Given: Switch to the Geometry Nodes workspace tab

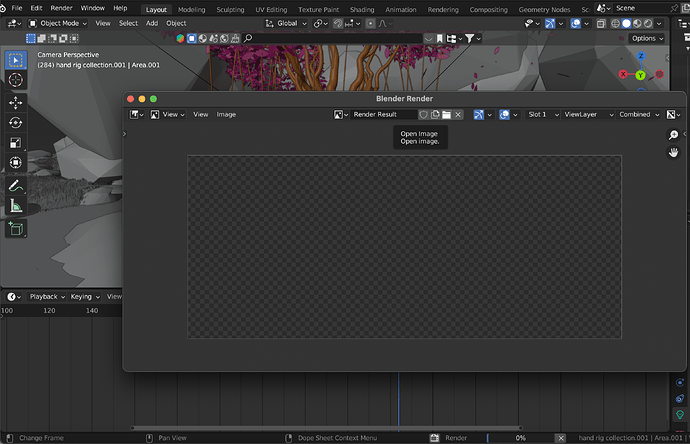Looking at the screenshot, I should (x=544, y=9).
